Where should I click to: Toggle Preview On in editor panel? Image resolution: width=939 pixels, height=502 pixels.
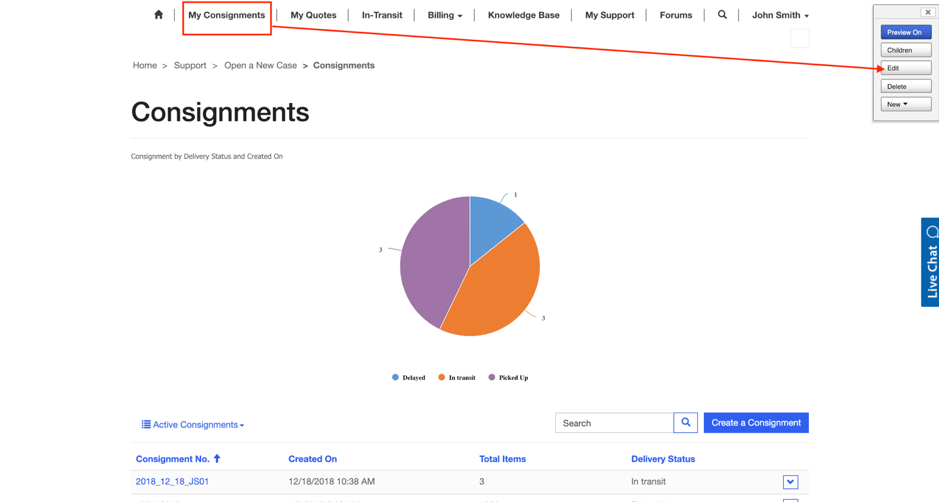(x=905, y=32)
